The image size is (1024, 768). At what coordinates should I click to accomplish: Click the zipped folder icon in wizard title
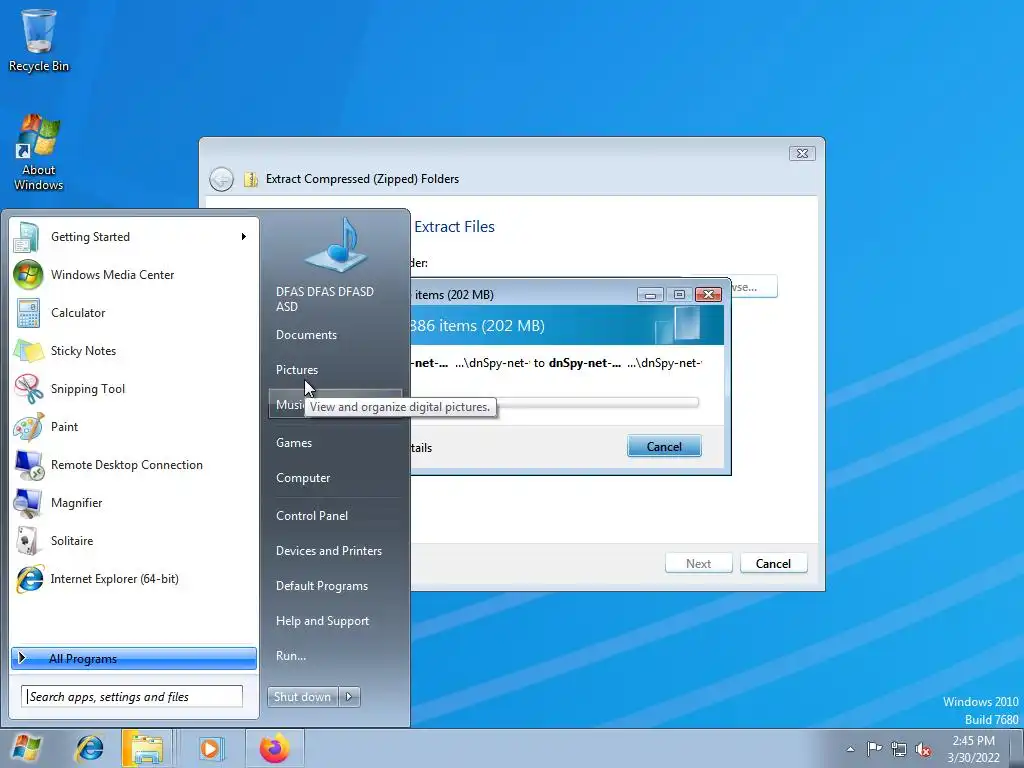pos(251,179)
